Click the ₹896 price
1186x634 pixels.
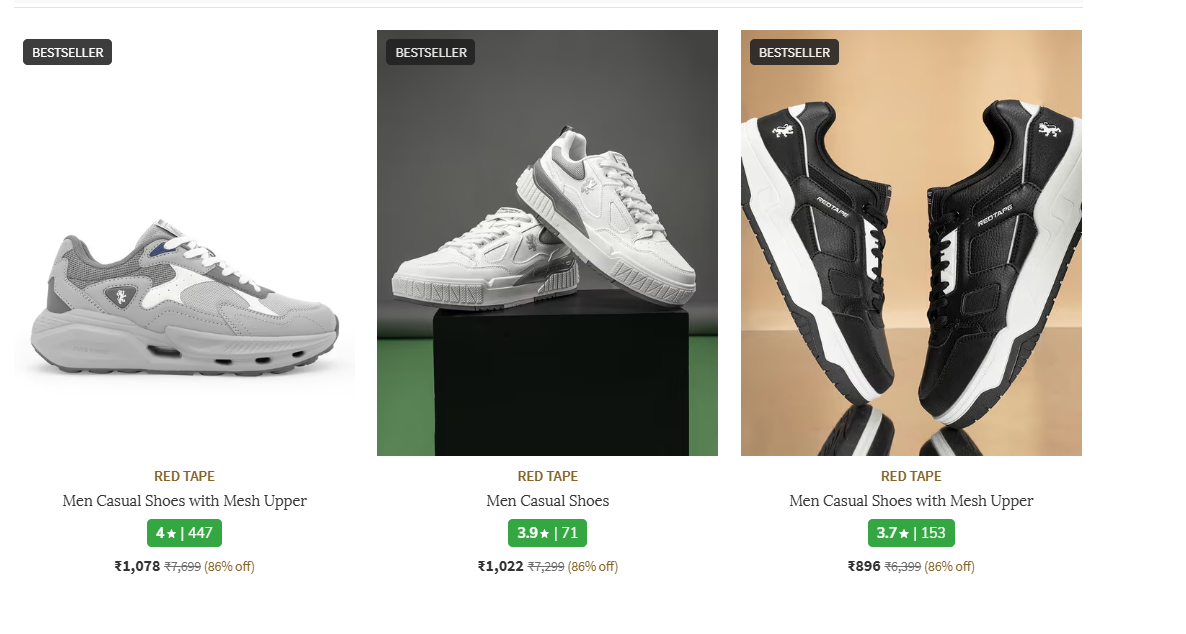(864, 566)
